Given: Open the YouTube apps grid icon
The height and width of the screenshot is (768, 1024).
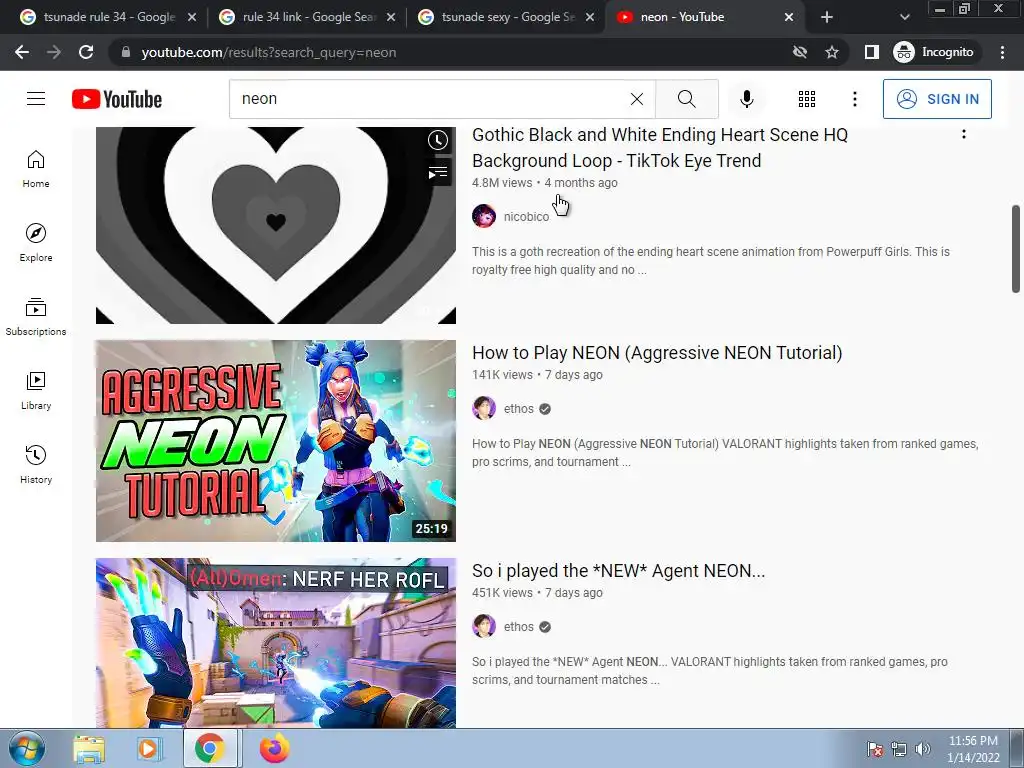Looking at the screenshot, I should [807, 99].
